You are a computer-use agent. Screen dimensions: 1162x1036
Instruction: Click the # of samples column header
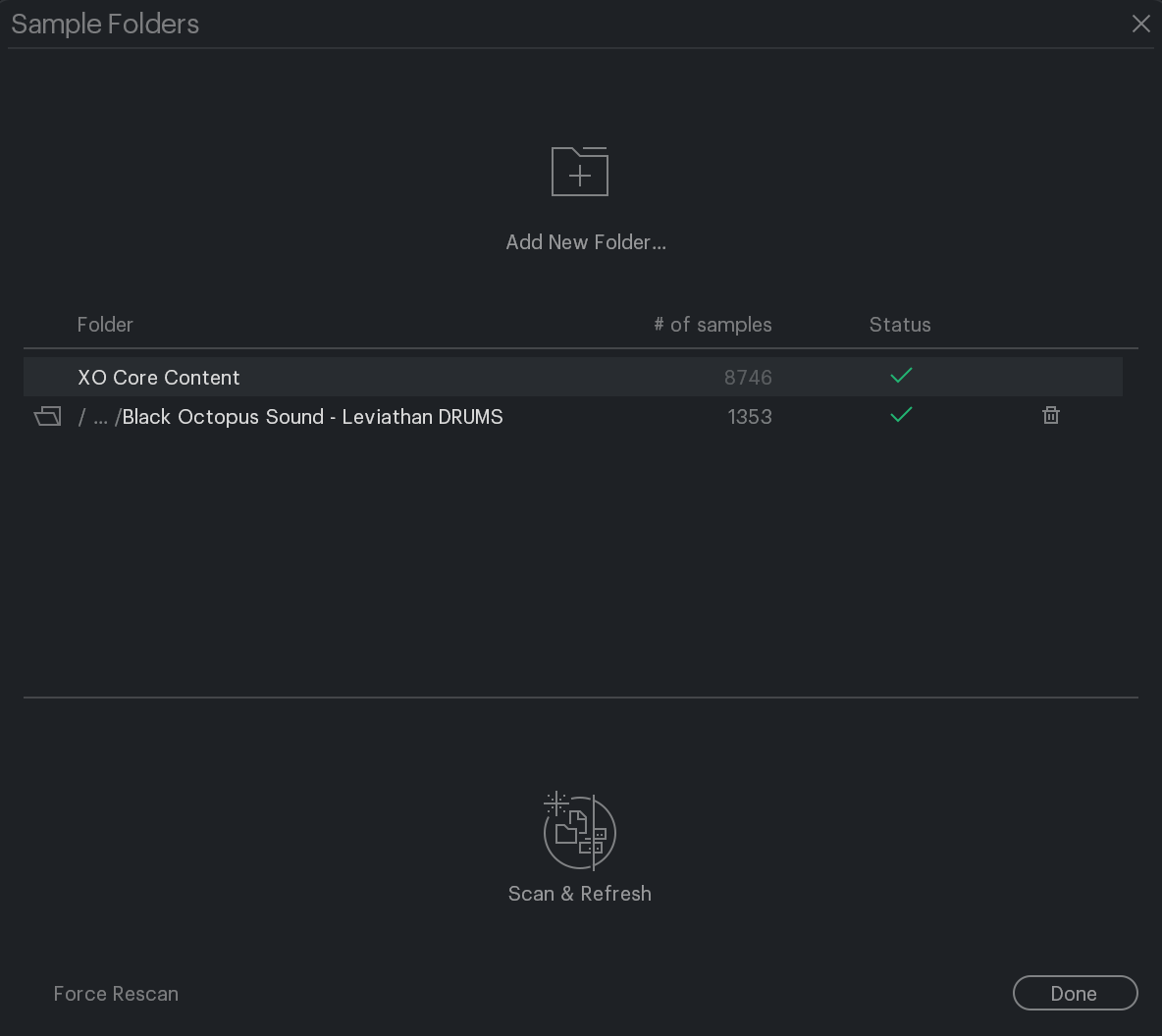713,325
